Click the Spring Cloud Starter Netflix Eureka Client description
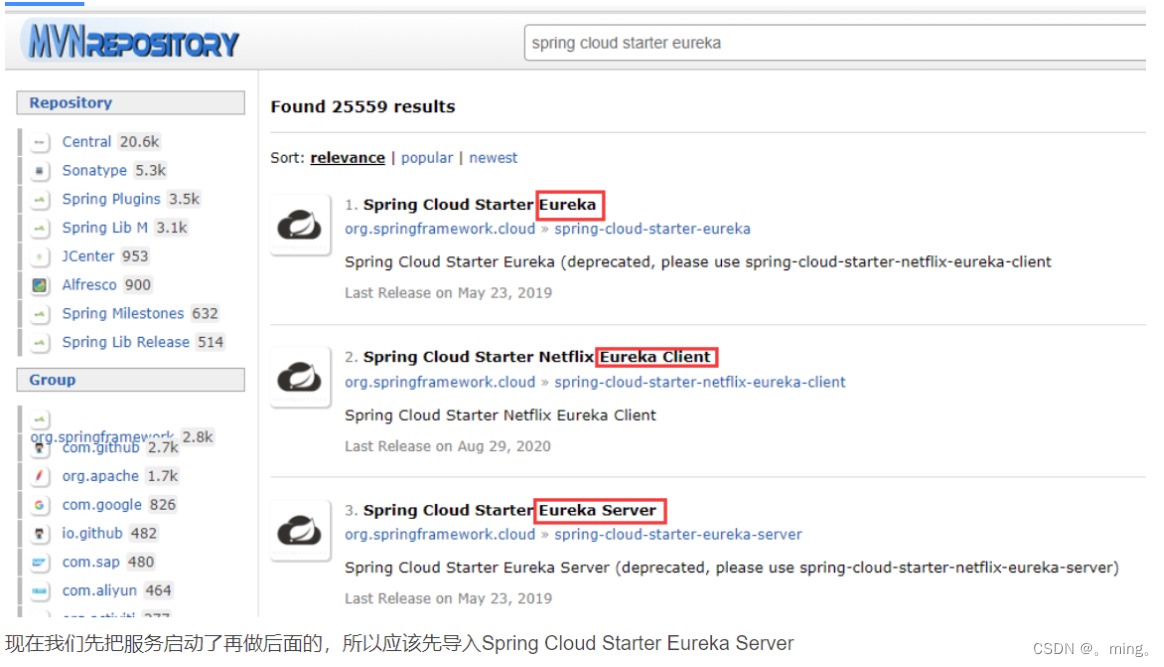 tap(500, 415)
